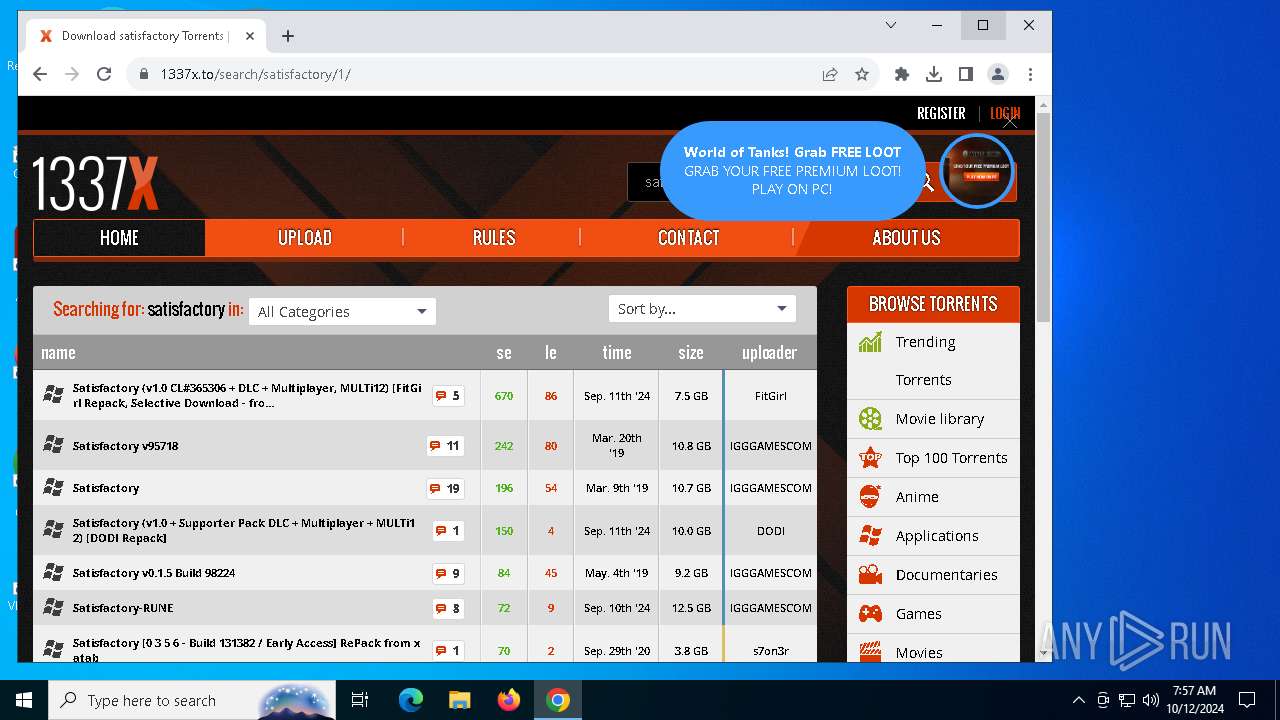Click the Movie library reel icon
Image resolution: width=1280 pixels, height=720 pixels.
(870, 419)
